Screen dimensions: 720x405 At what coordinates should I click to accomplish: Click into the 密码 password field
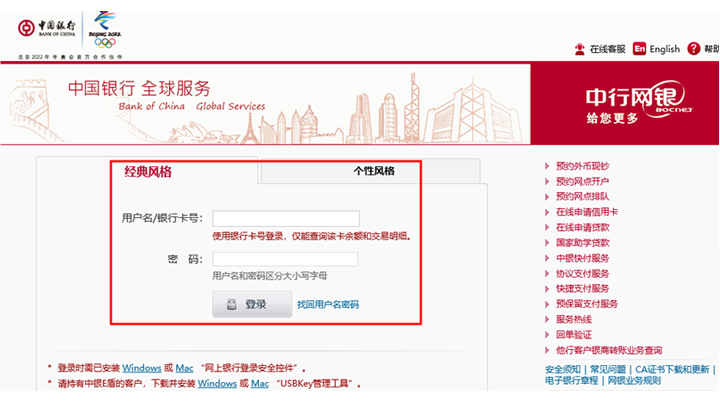tap(285, 259)
